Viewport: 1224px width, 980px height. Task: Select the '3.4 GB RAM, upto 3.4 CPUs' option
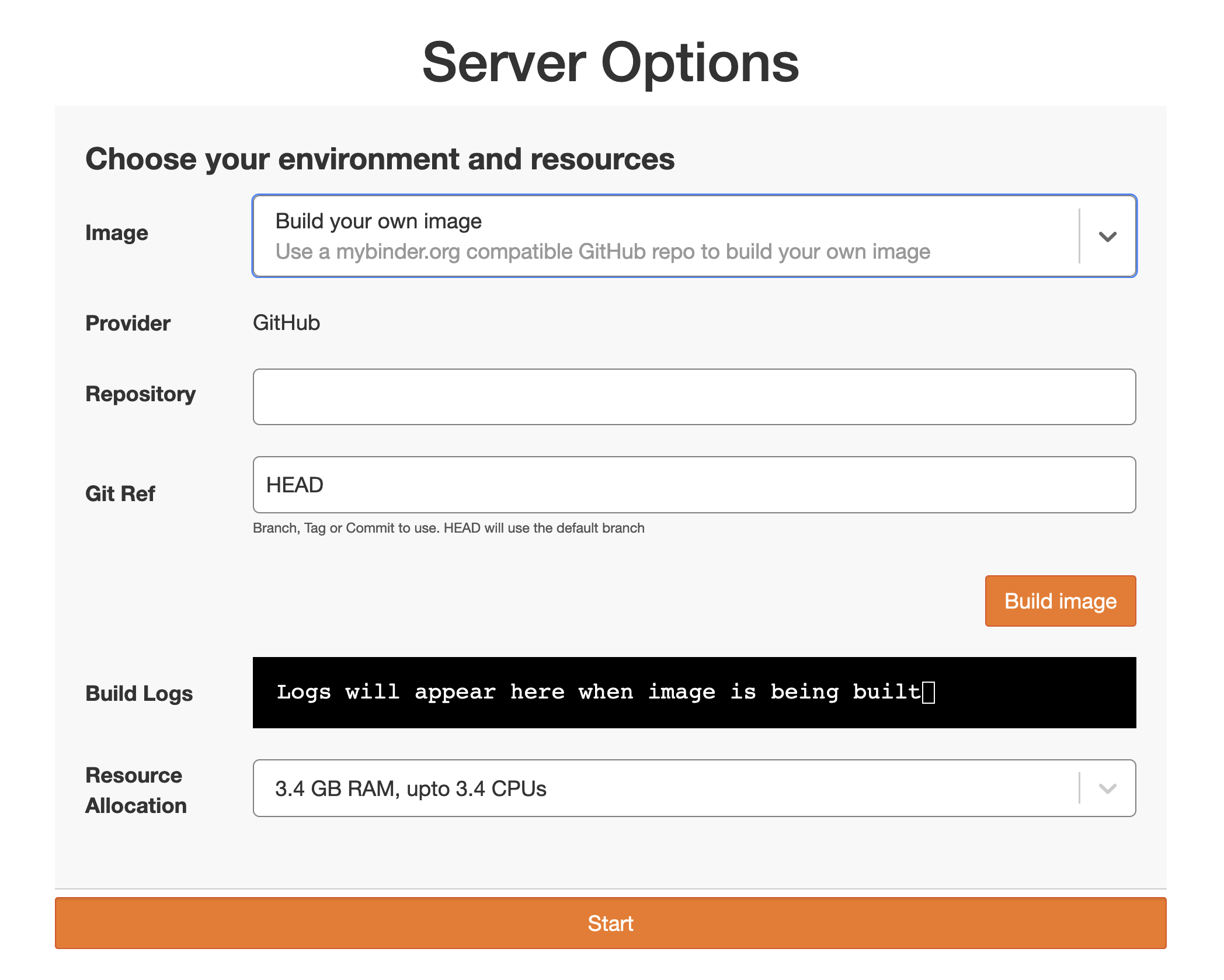coord(411,788)
